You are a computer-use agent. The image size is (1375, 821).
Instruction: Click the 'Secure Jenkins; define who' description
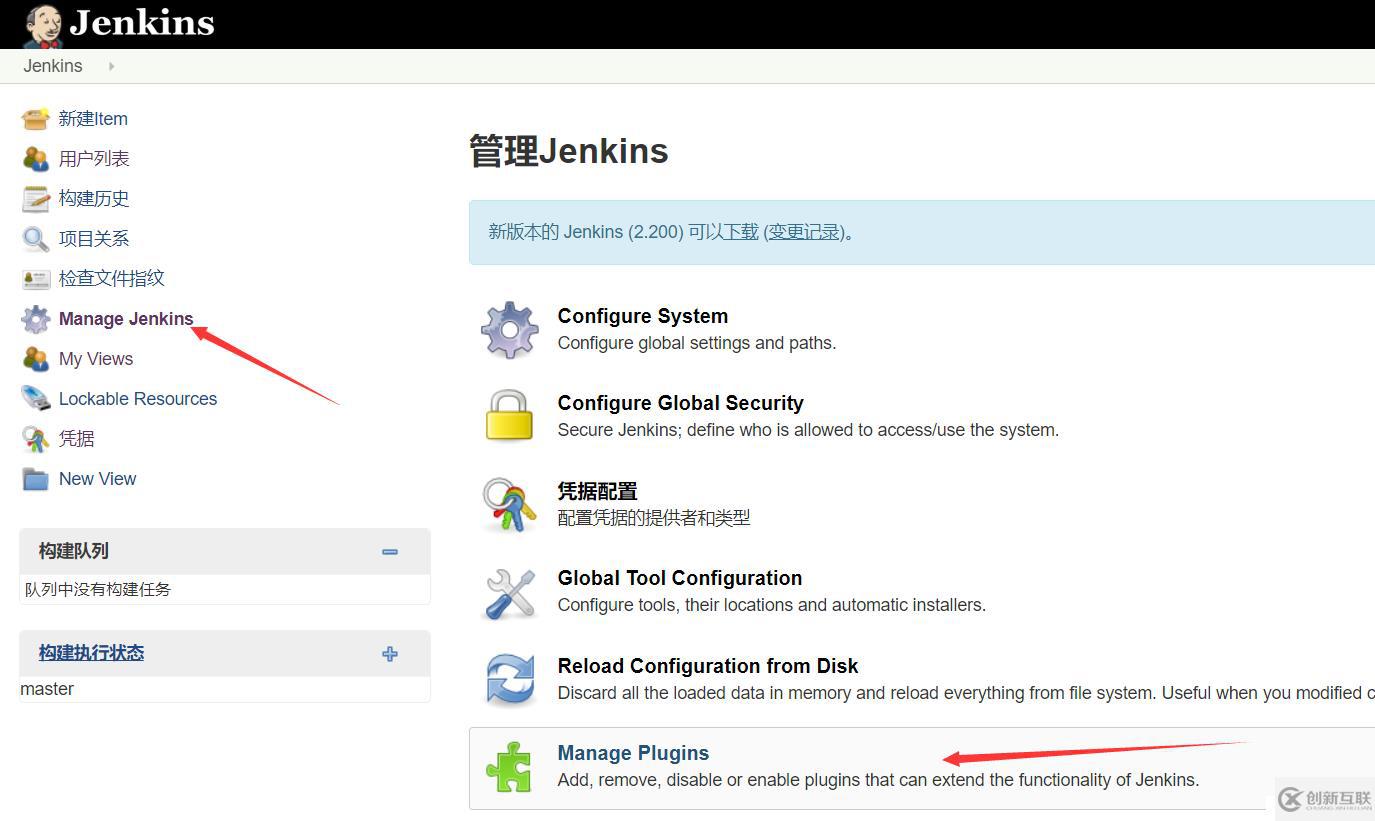808,430
